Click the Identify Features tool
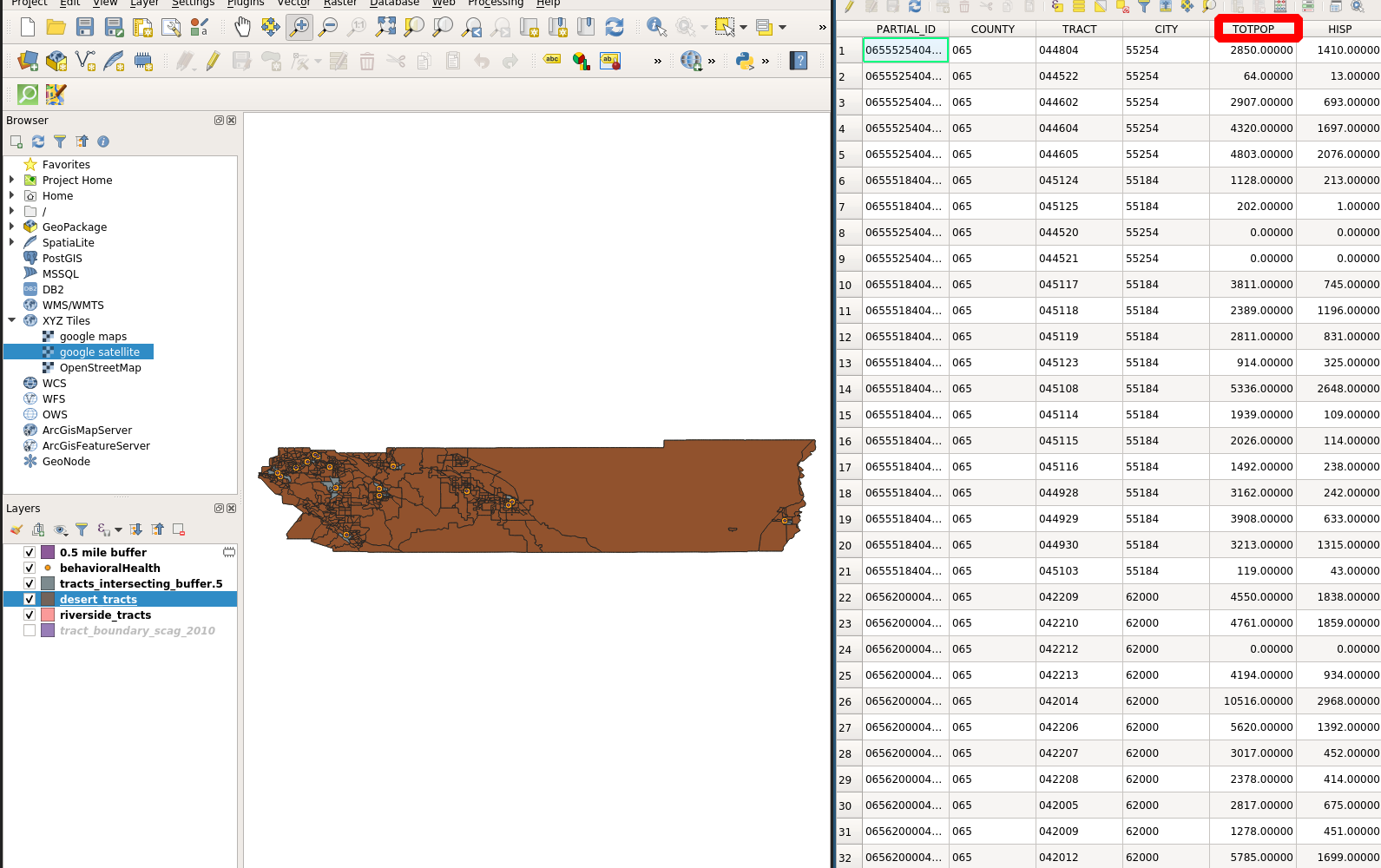Image resolution: width=1381 pixels, height=868 pixels. point(656,27)
